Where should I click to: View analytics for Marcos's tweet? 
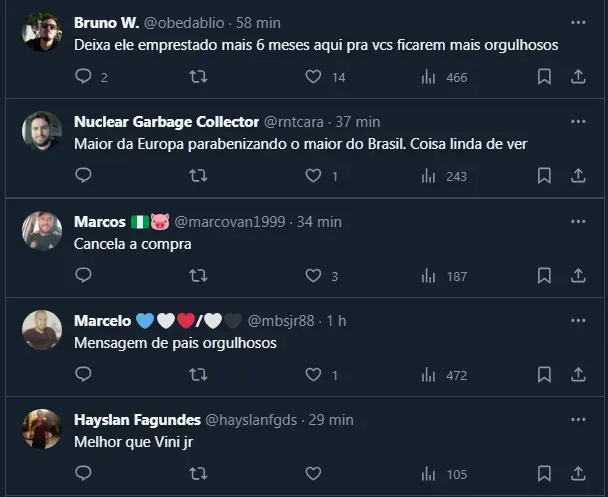428,275
